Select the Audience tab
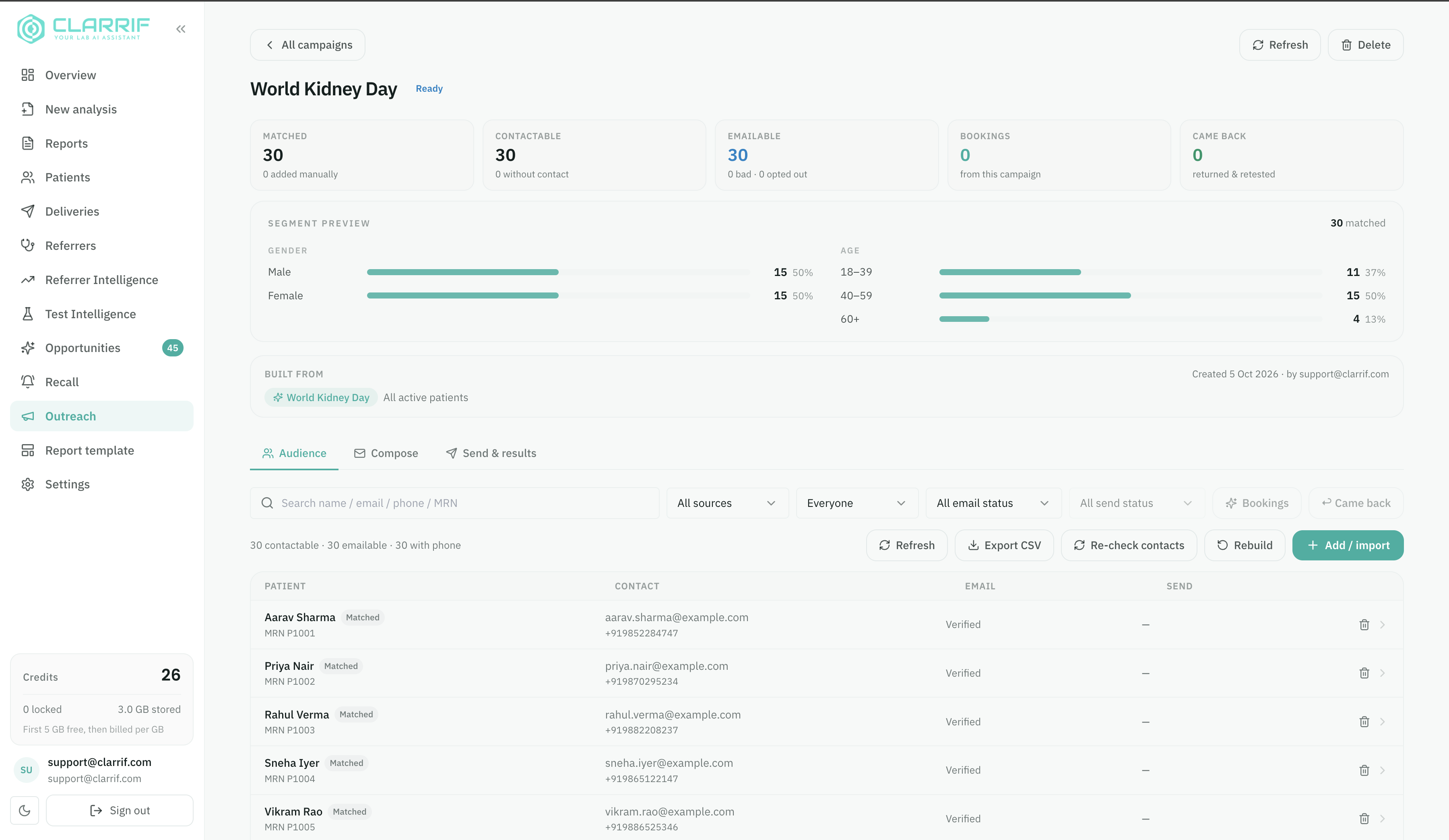 pos(294,453)
